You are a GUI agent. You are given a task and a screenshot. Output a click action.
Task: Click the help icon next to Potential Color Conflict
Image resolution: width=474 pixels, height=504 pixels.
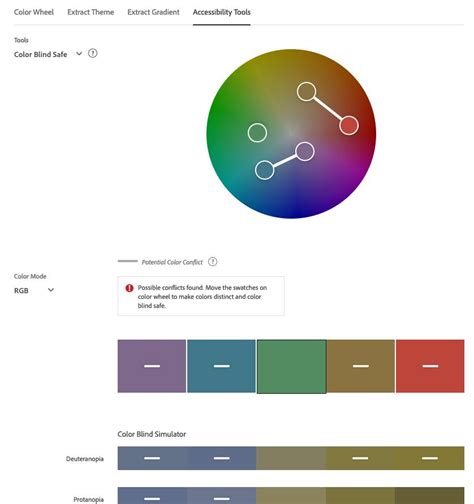click(212, 262)
